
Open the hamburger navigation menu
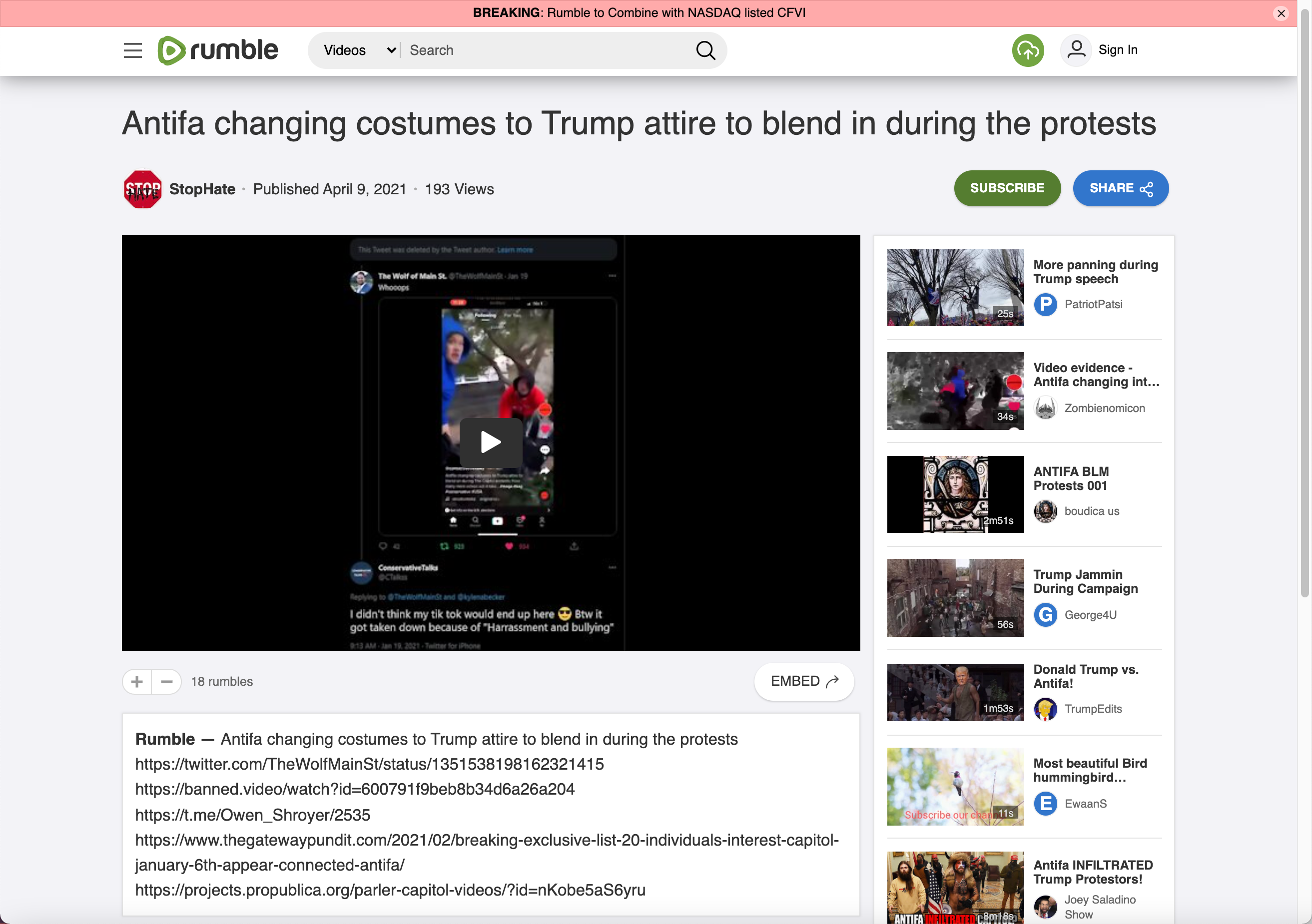[x=132, y=50]
